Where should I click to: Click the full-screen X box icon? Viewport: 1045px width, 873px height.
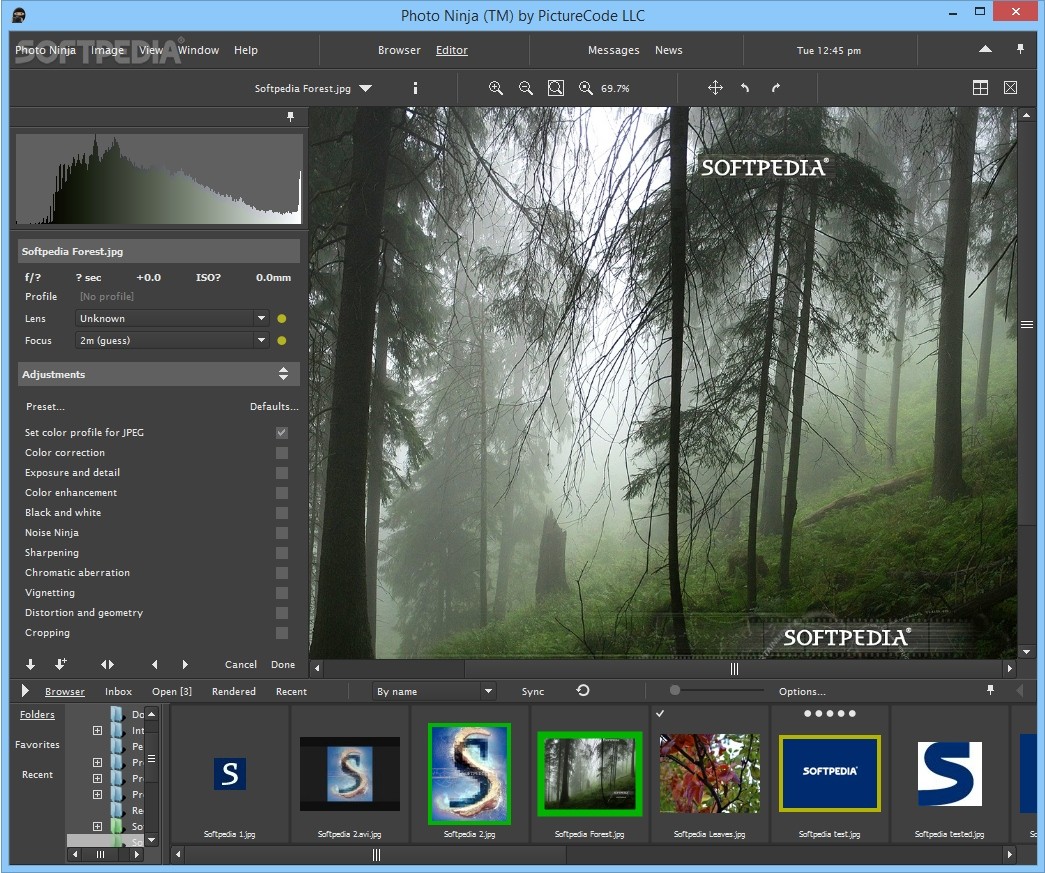[x=1010, y=88]
